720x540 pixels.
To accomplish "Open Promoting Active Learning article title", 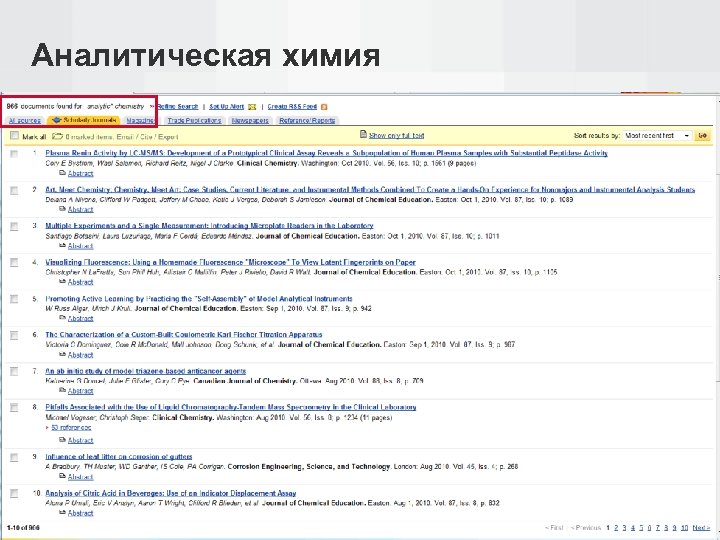I will pyautogui.click(x=199, y=298).
